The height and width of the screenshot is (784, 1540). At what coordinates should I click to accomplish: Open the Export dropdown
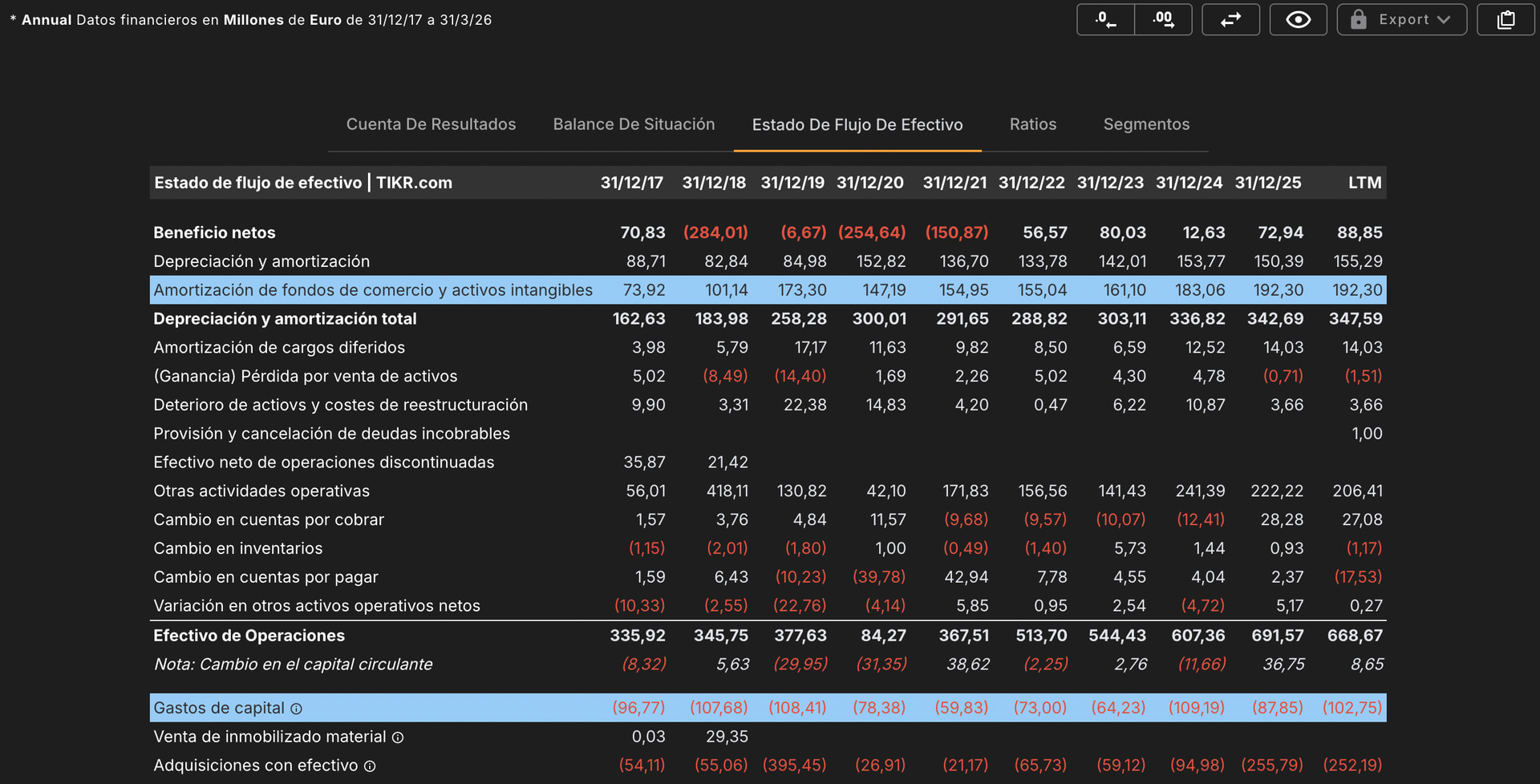(x=1401, y=20)
